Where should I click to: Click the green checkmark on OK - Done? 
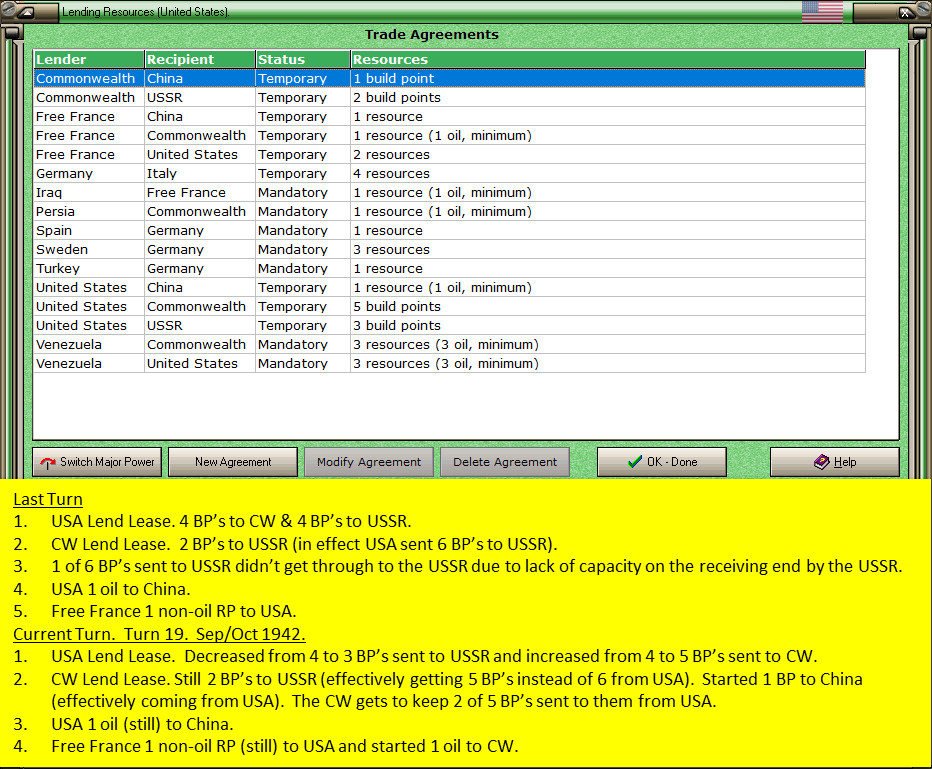(635, 462)
